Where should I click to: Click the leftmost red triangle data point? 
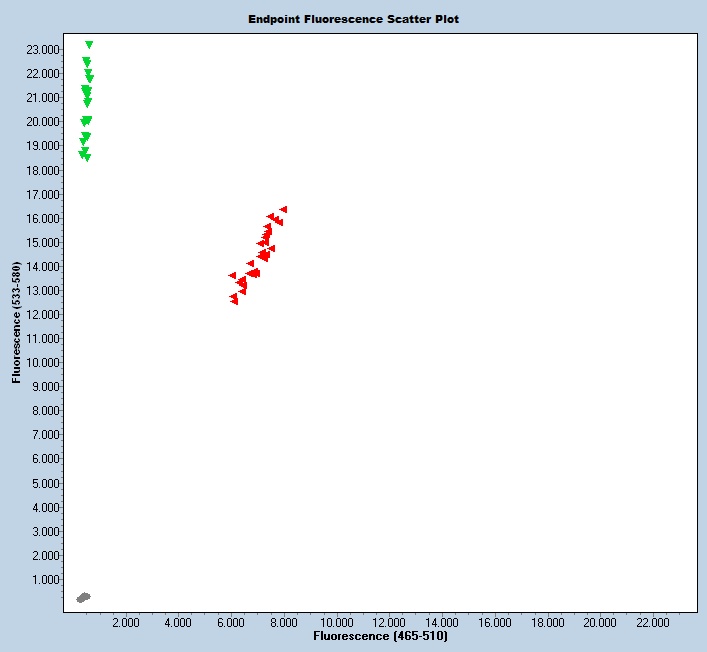[x=232, y=275]
